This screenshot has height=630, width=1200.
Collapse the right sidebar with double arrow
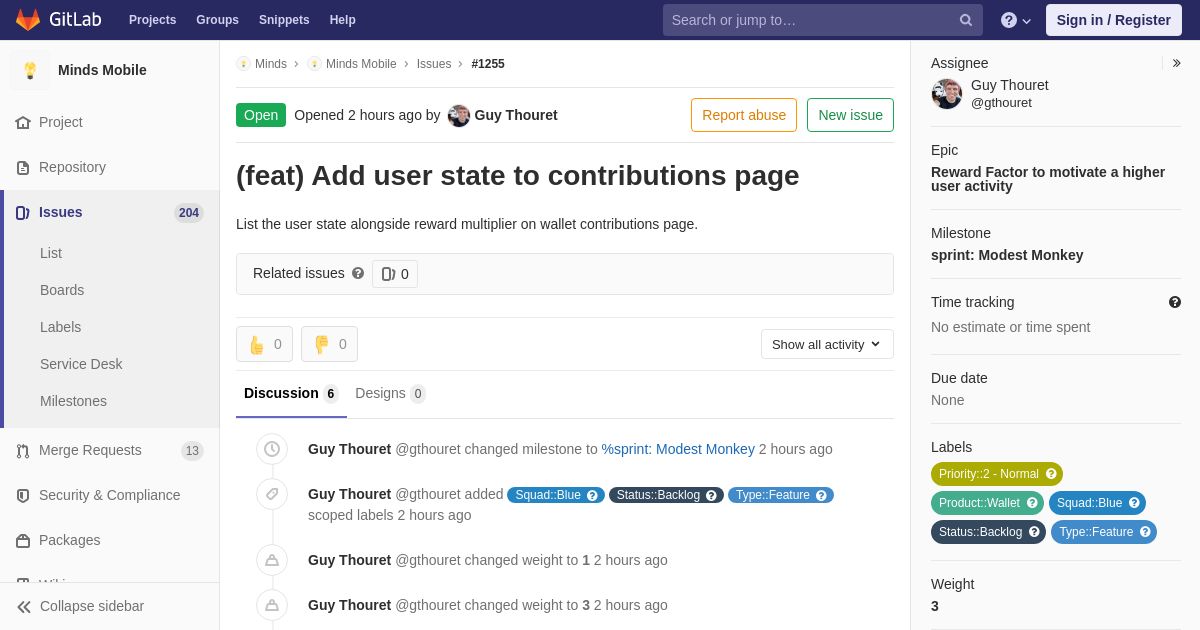[x=1176, y=63]
